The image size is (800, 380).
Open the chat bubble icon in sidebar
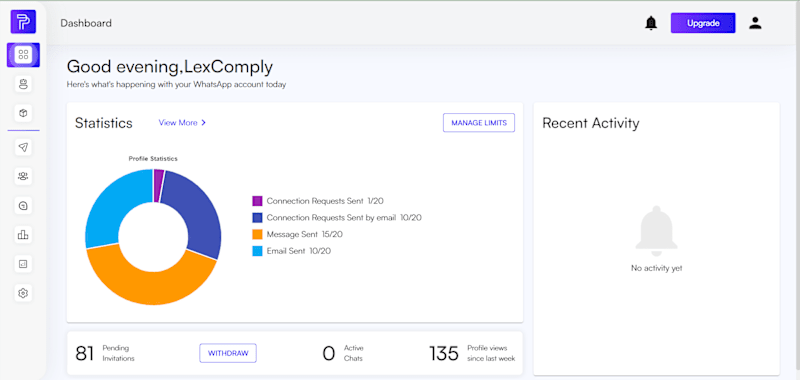(23, 206)
